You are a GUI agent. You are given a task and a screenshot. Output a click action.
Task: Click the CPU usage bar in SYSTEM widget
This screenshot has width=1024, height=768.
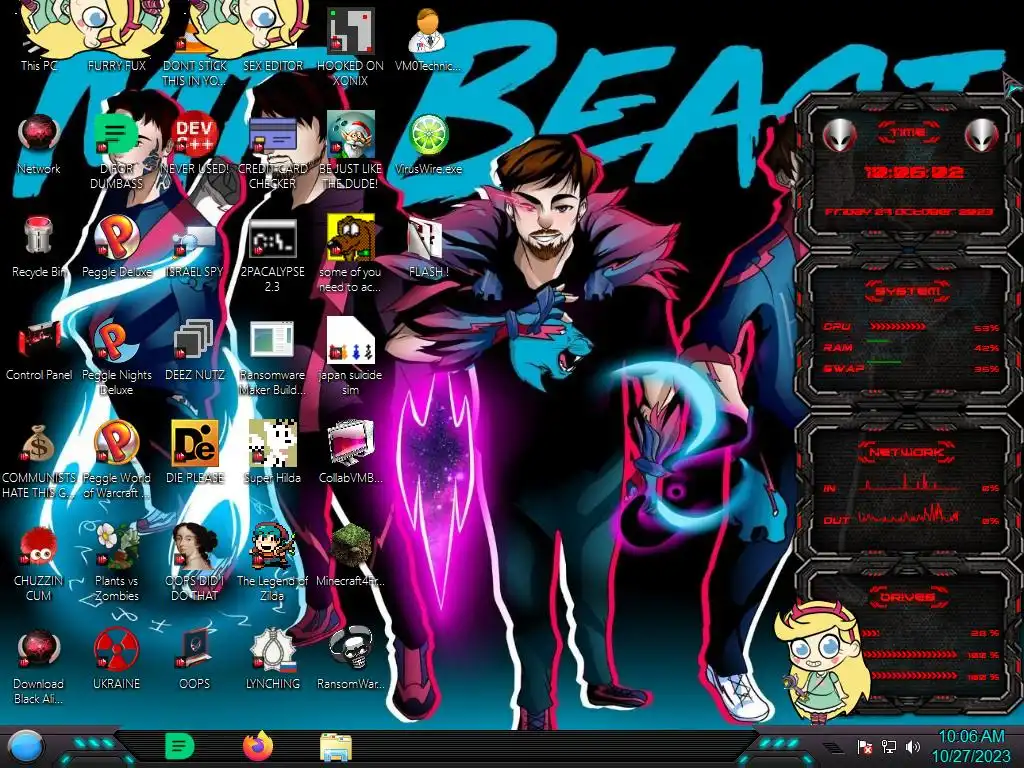click(x=898, y=327)
